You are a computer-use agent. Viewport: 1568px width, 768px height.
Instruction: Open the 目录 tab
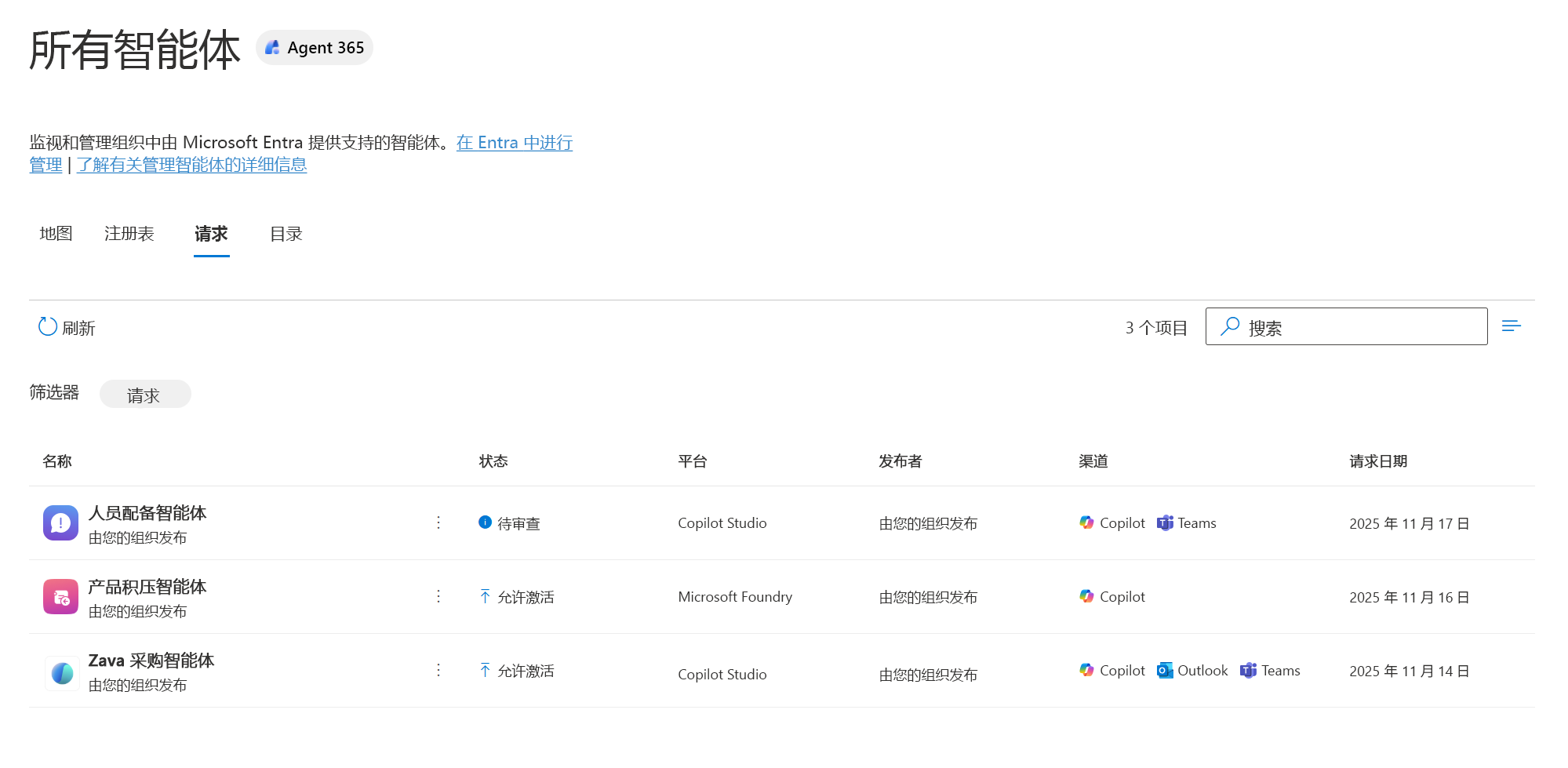coord(286,234)
